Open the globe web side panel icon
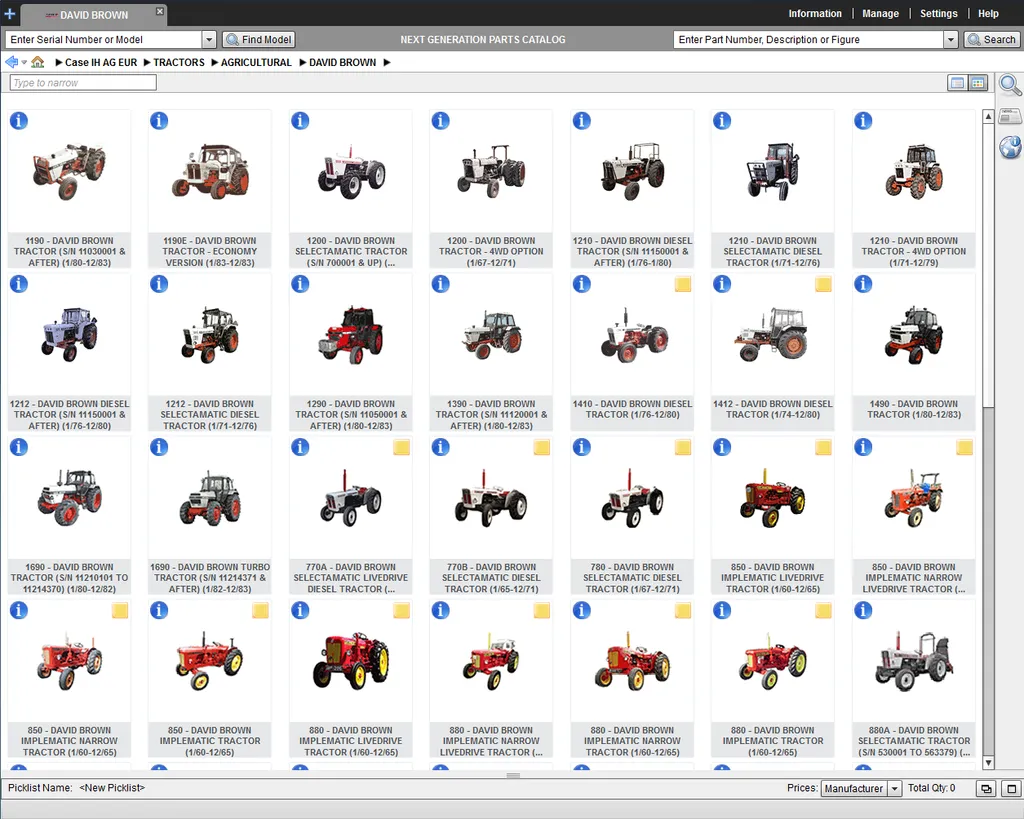The height and width of the screenshot is (819, 1024). (x=1010, y=147)
